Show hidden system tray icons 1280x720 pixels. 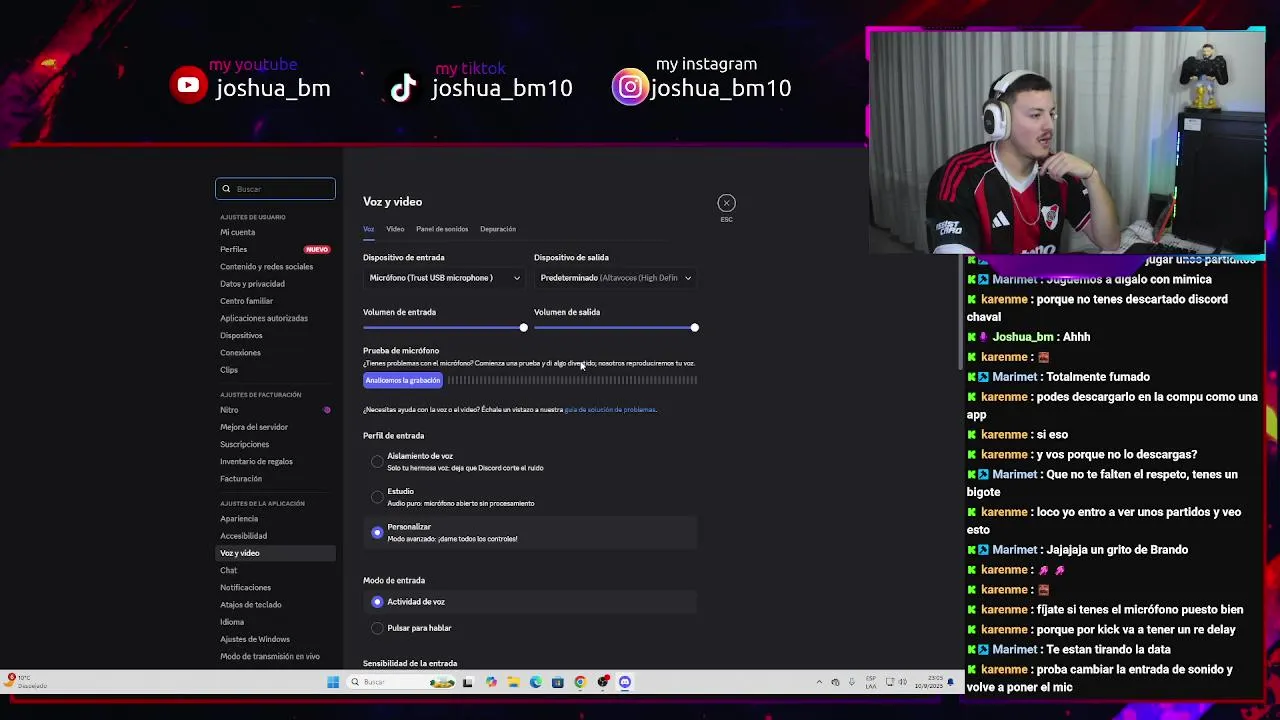click(819, 682)
